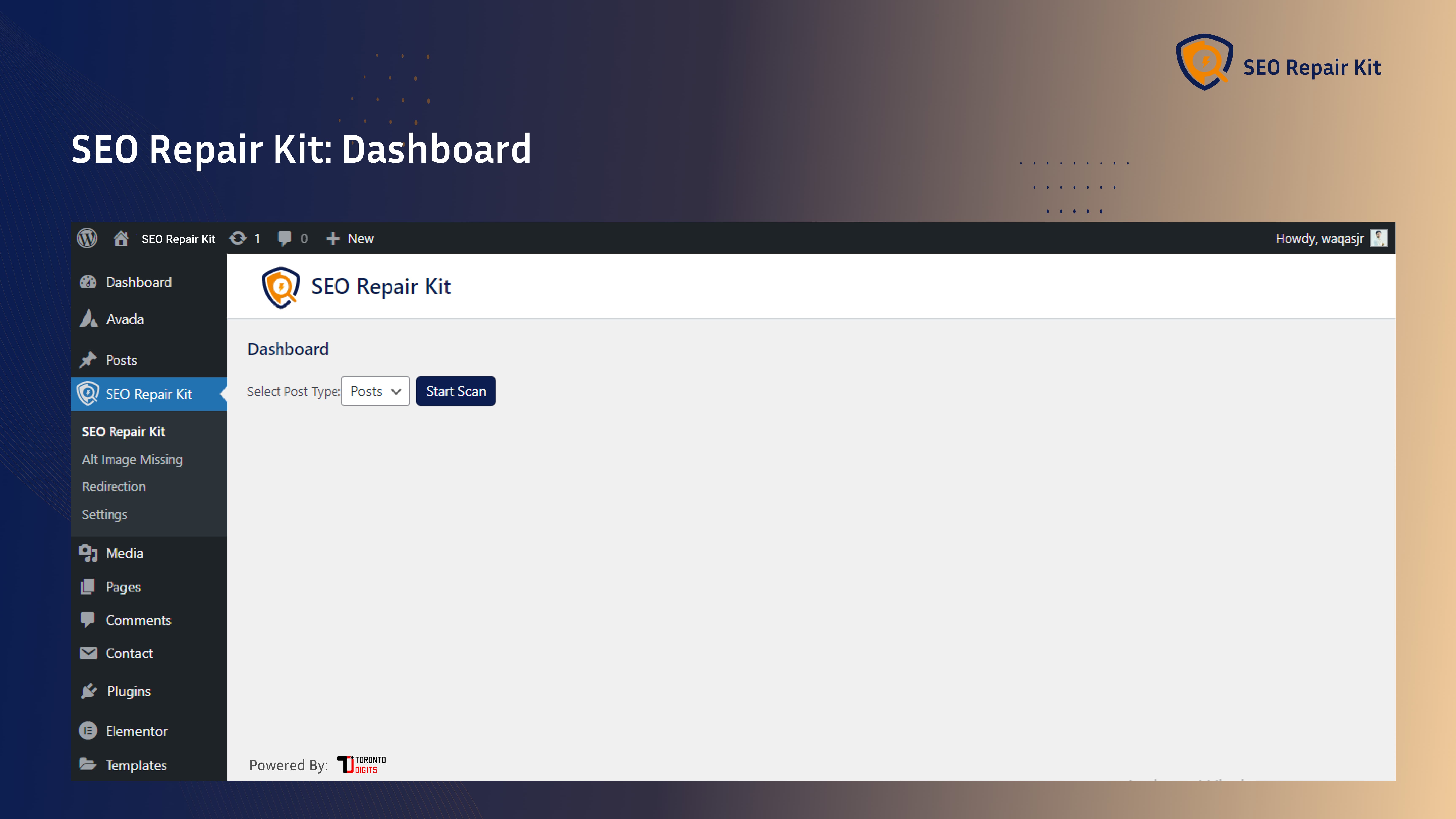Click the SEO Repair Kit header logo shield
The width and height of the screenshot is (1456, 819).
click(x=280, y=288)
